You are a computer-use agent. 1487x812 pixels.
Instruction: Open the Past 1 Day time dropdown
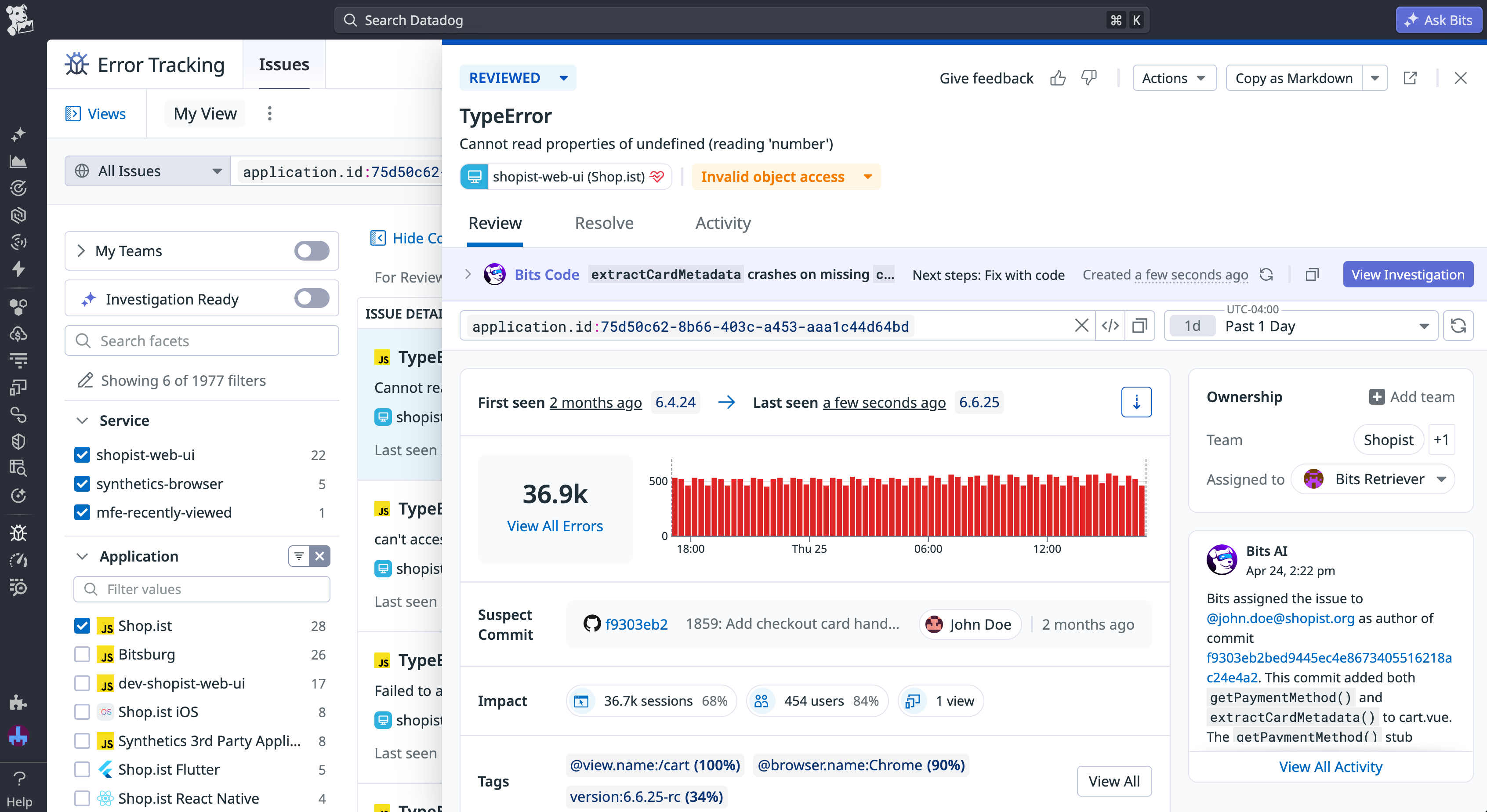[1301, 326]
